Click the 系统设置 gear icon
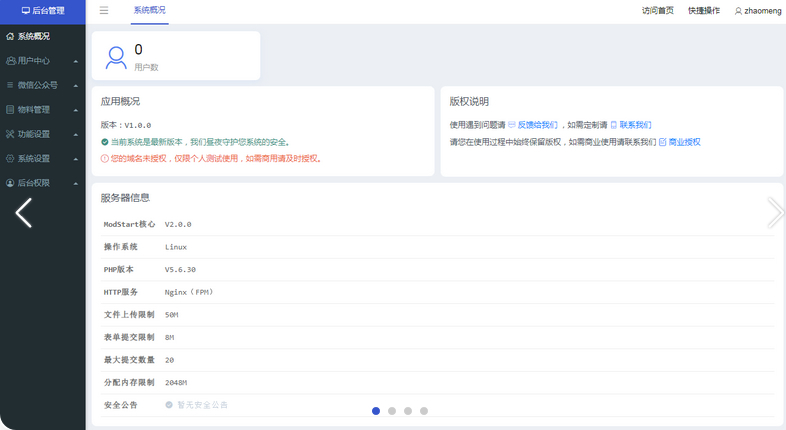The height and width of the screenshot is (430, 786). (10, 159)
